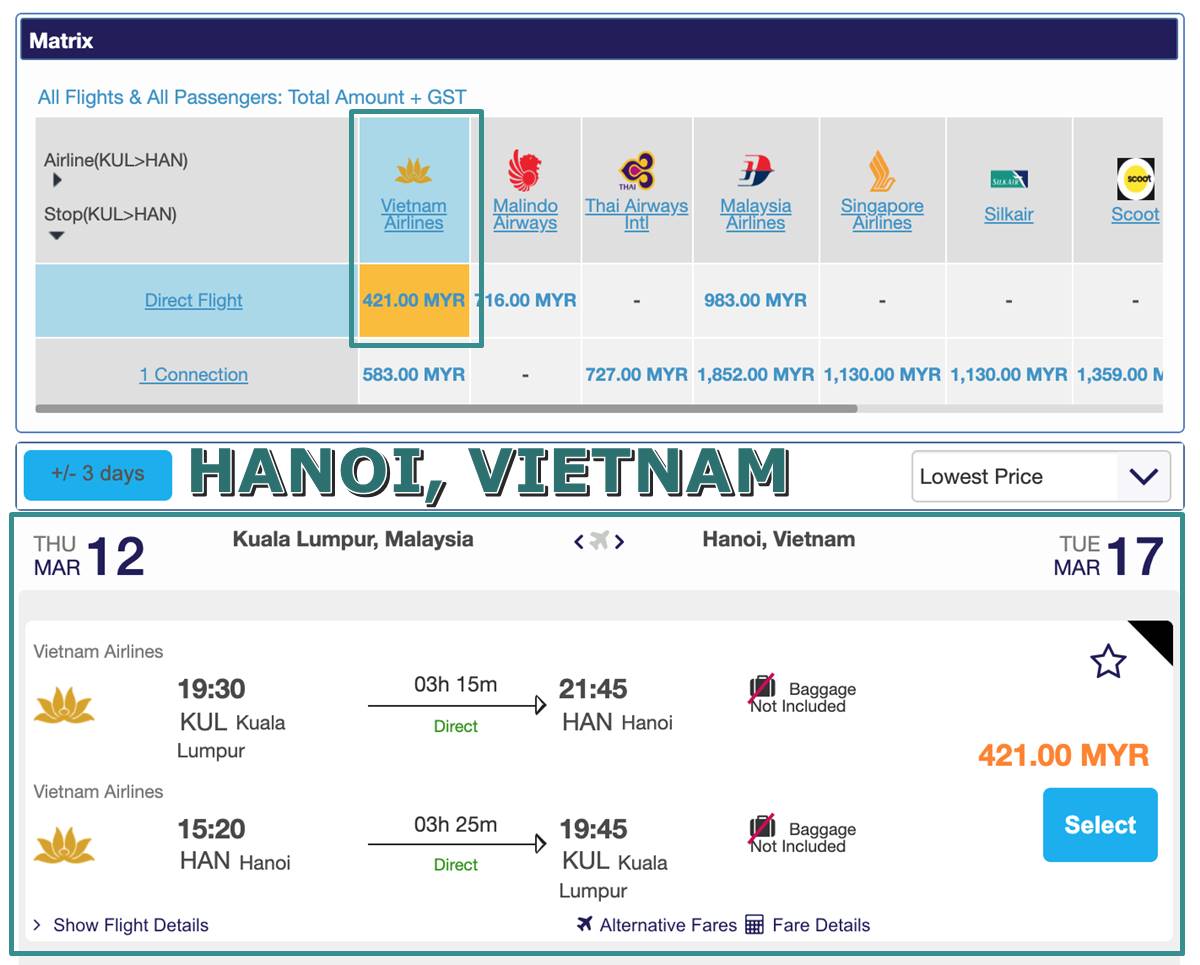This screenshot has height=965, width=1200.
Task: Select the 983.00 MYR Malaysia Airlines direct fare
Action: [755, 300]
